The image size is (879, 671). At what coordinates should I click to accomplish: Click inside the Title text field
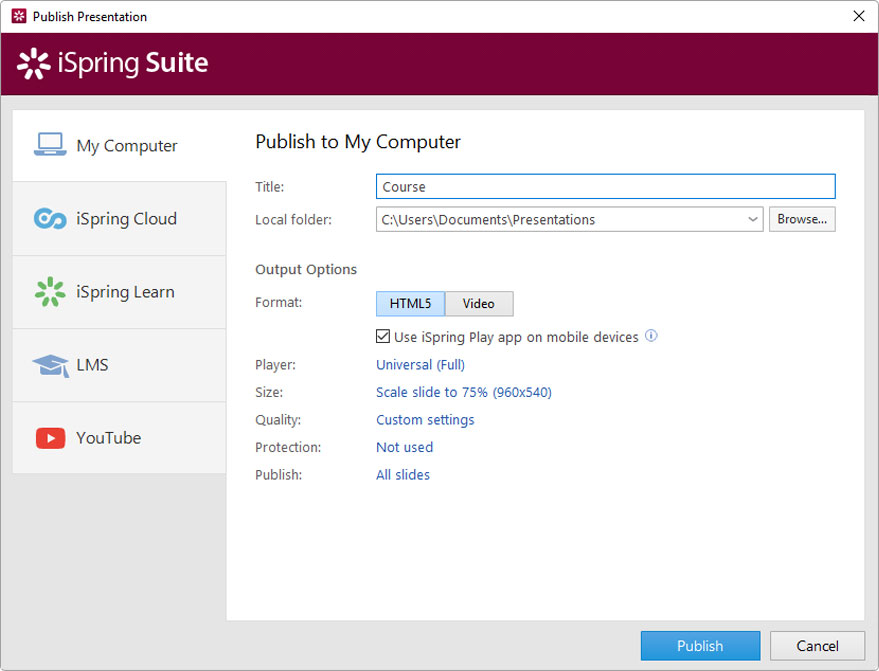tap(605, 186)
